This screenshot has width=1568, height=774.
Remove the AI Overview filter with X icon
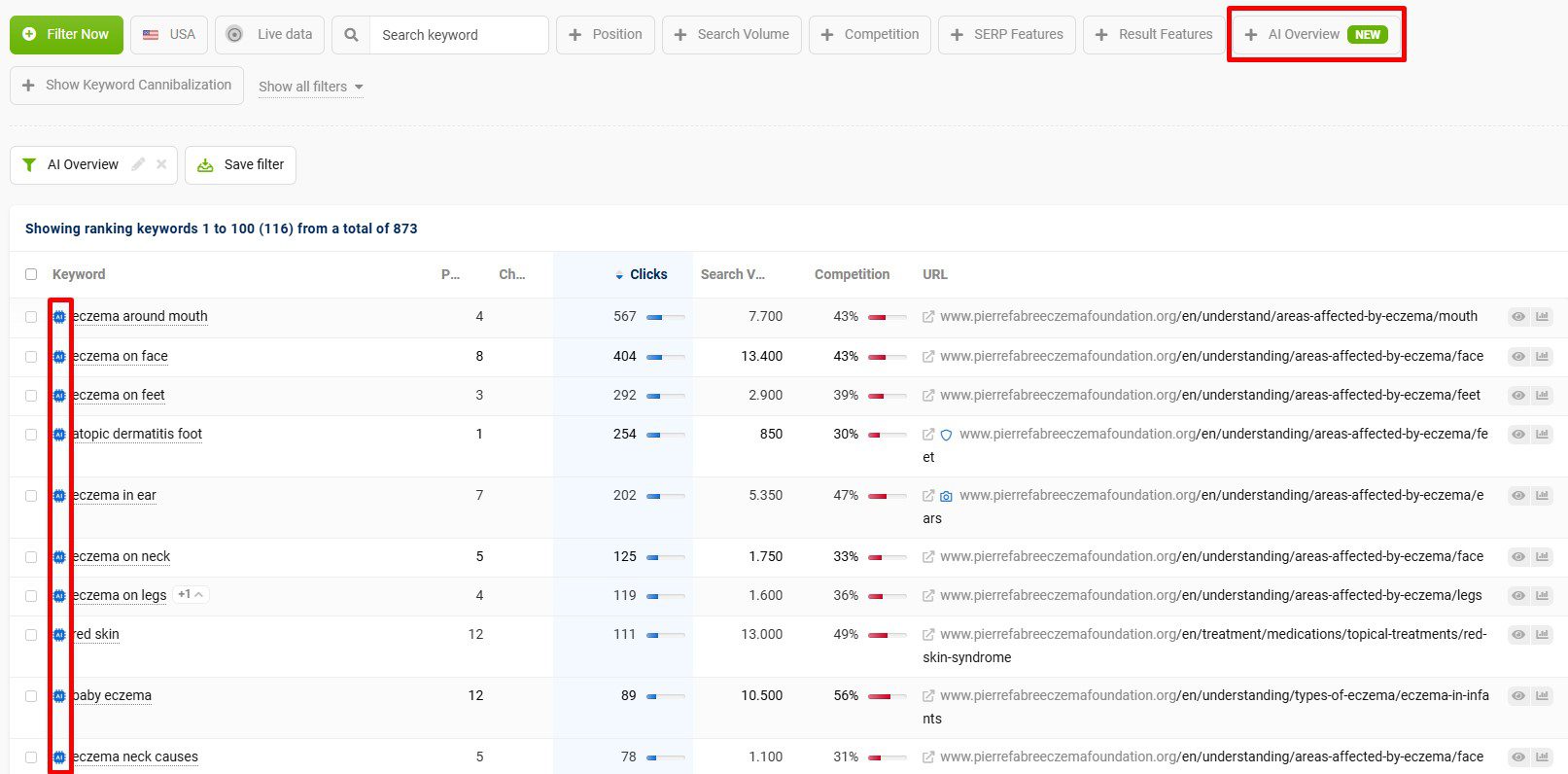click(161, 164)
